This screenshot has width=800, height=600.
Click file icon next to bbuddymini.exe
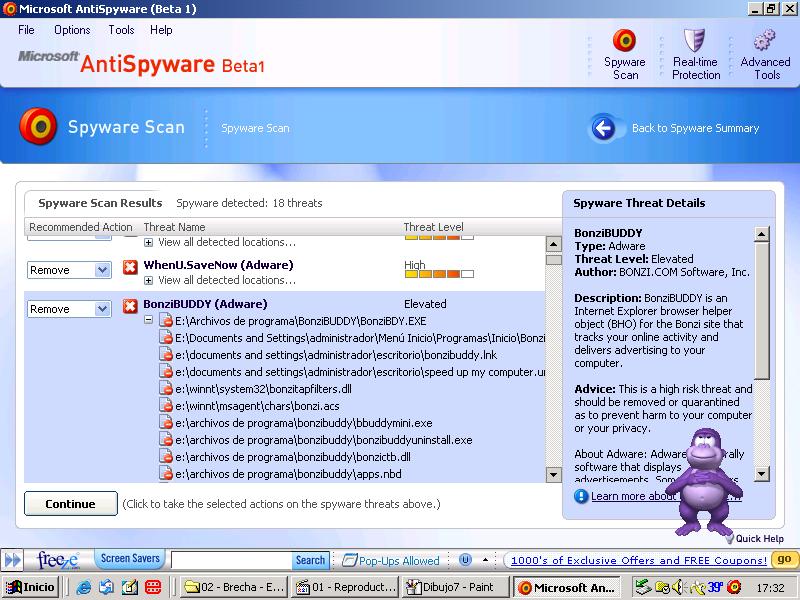(x=166, y=423)
